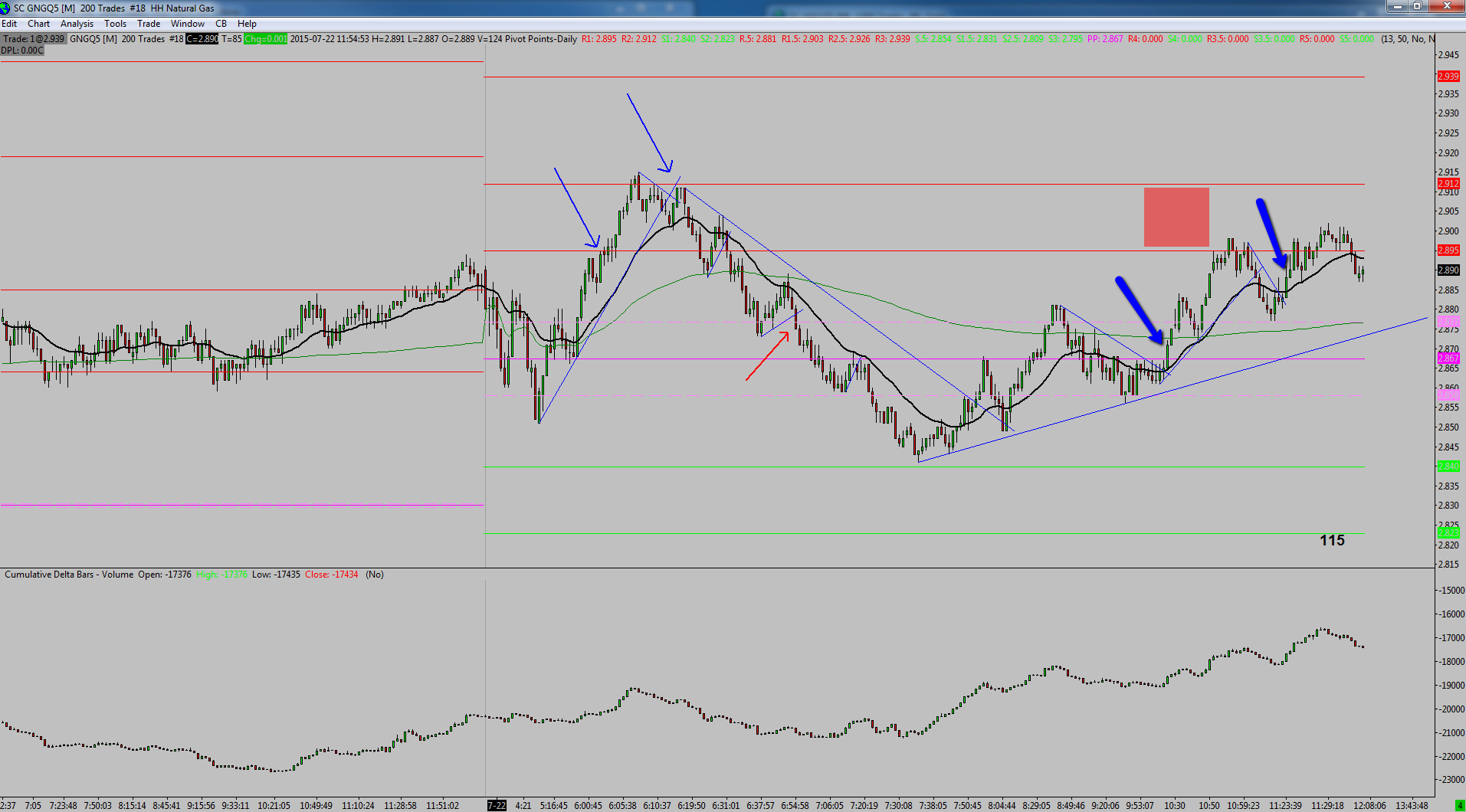The height and width of the screenshot is (812, 1466).
Task: Open the Analysis menu
Action: 77,24
